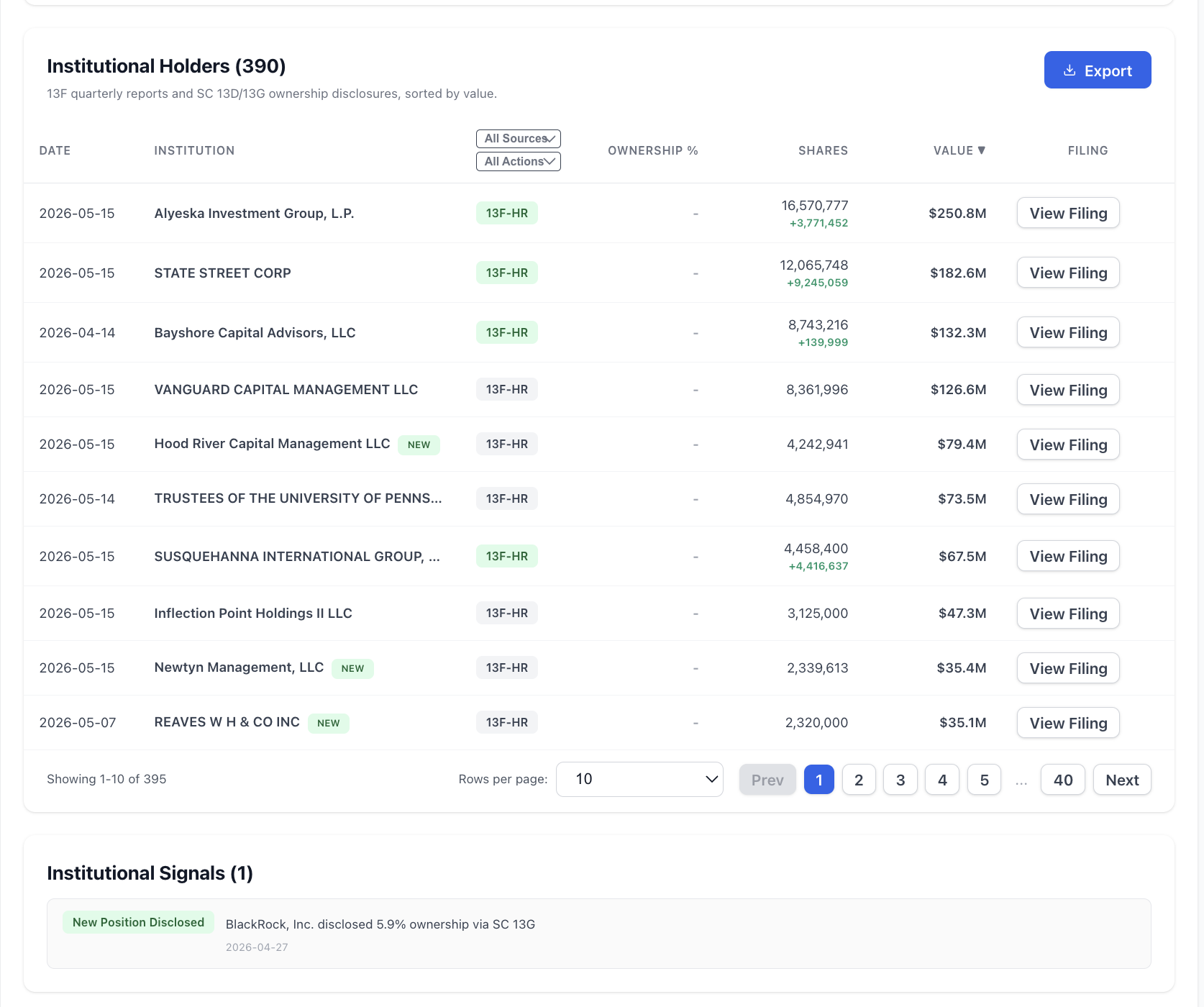This screenshot has width=1204, height=1007.
Task: Click the NEW badge beside Newtyn Management
Action: pyautogui.click(x=352, y=668)
